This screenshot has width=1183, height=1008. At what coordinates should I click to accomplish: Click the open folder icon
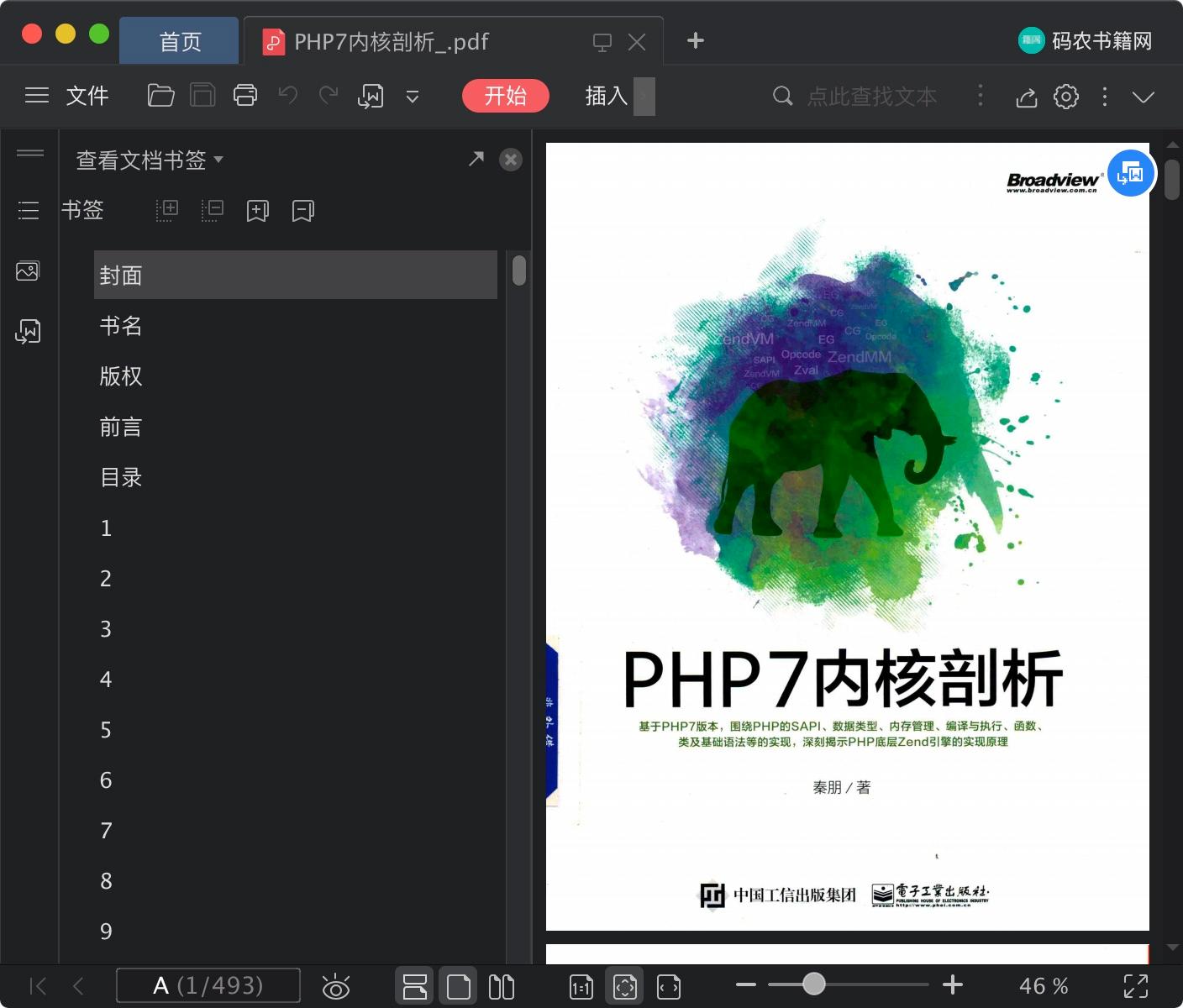coord(160,96)
